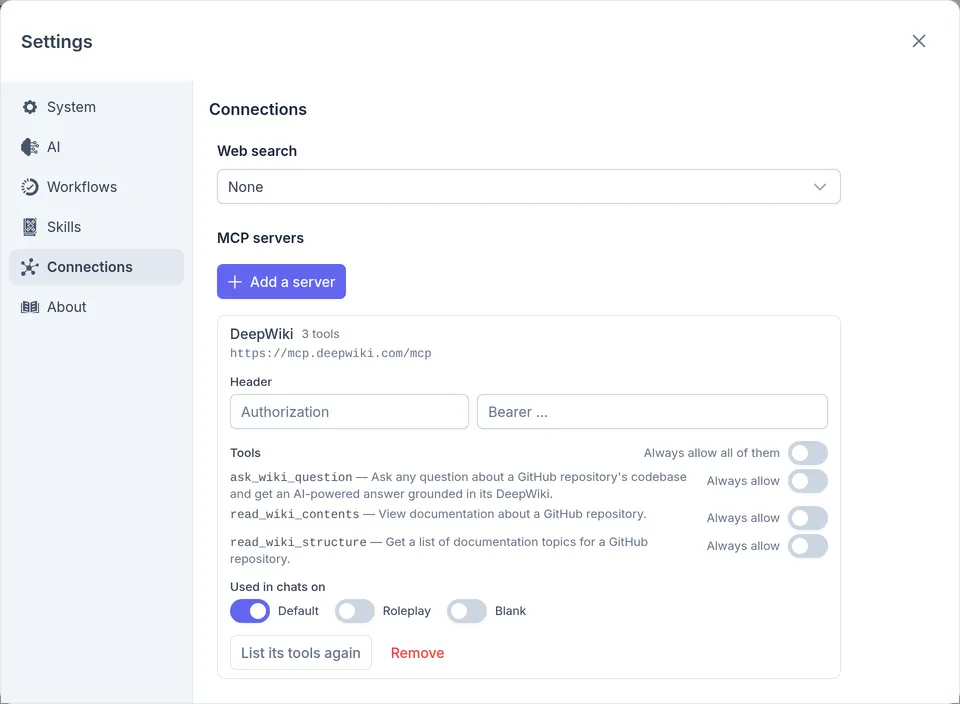Remove the DeepWiki server

[x=418, y=653]
